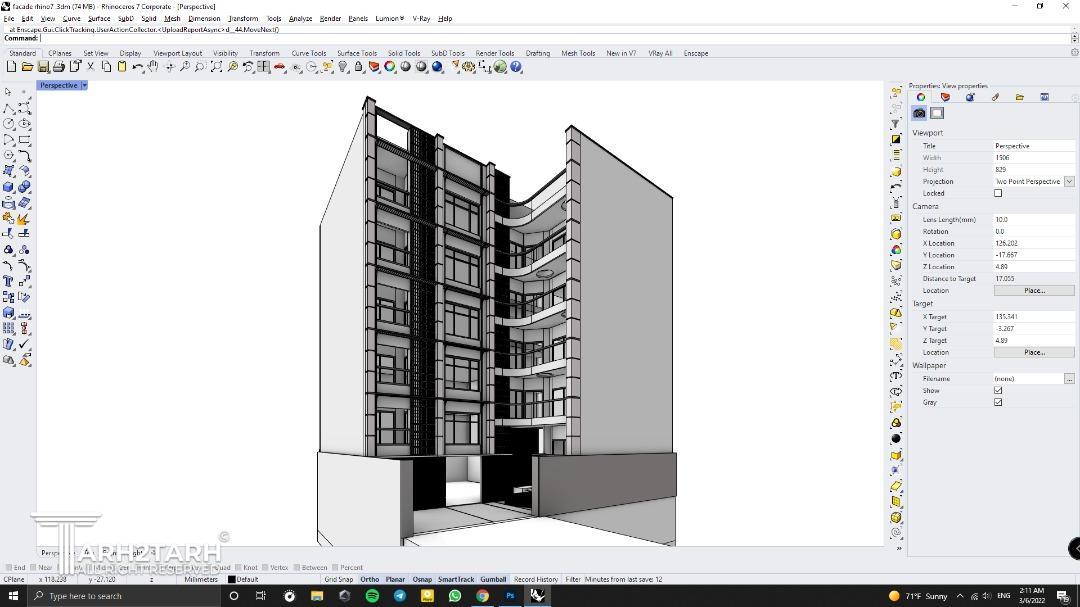Uncheck the wallpaper Gray checkbox
The width and height of the screenshot is (1080, 607).
[998, 402]
